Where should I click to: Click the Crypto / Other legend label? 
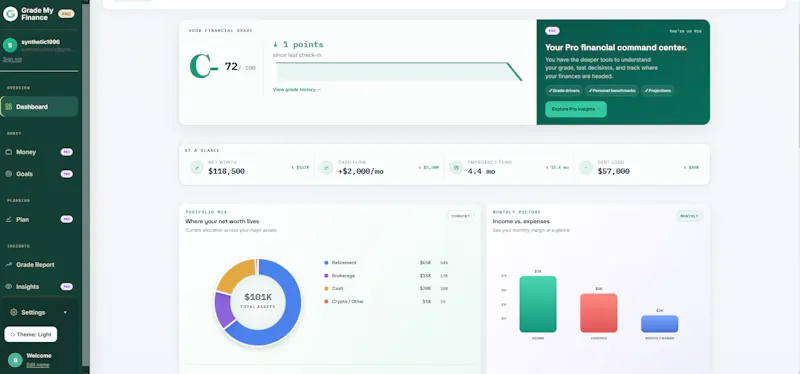click(348, 302)
